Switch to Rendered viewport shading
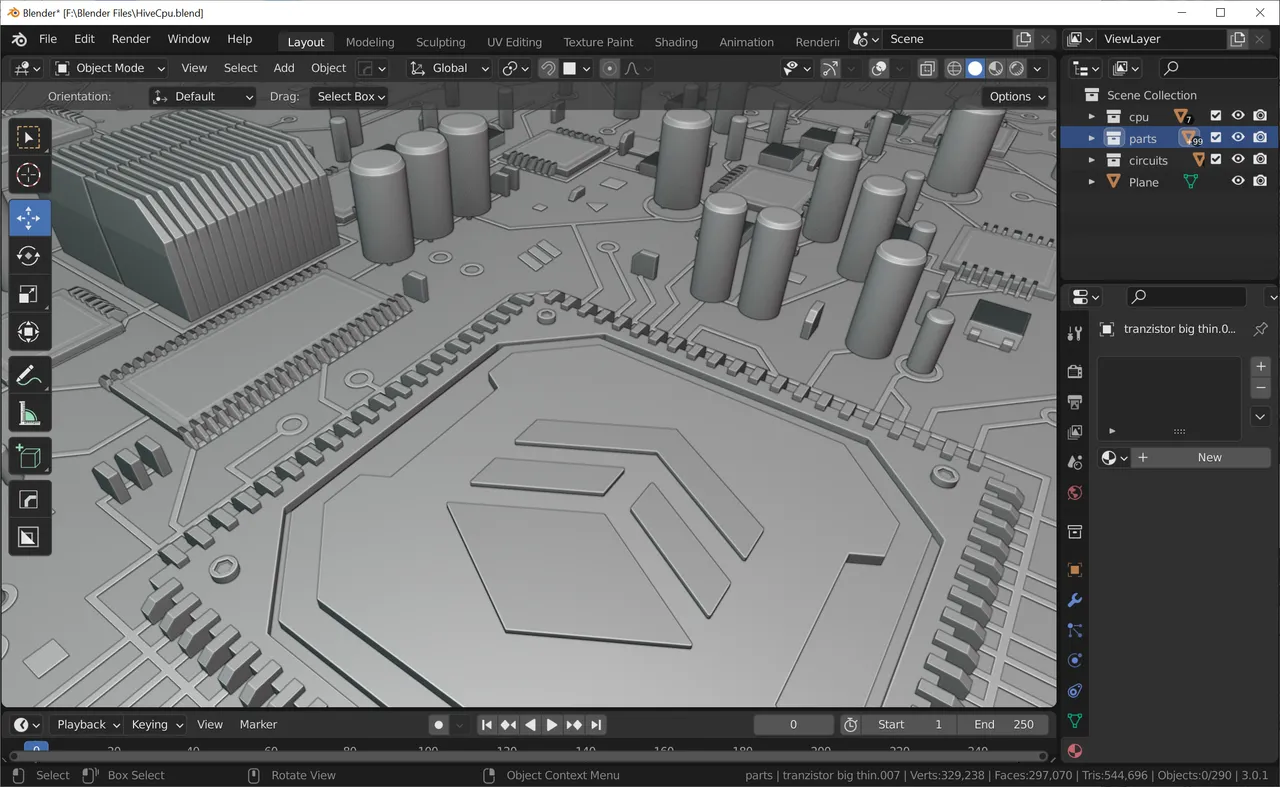The image size is (1280, 787). point(1017,68)
